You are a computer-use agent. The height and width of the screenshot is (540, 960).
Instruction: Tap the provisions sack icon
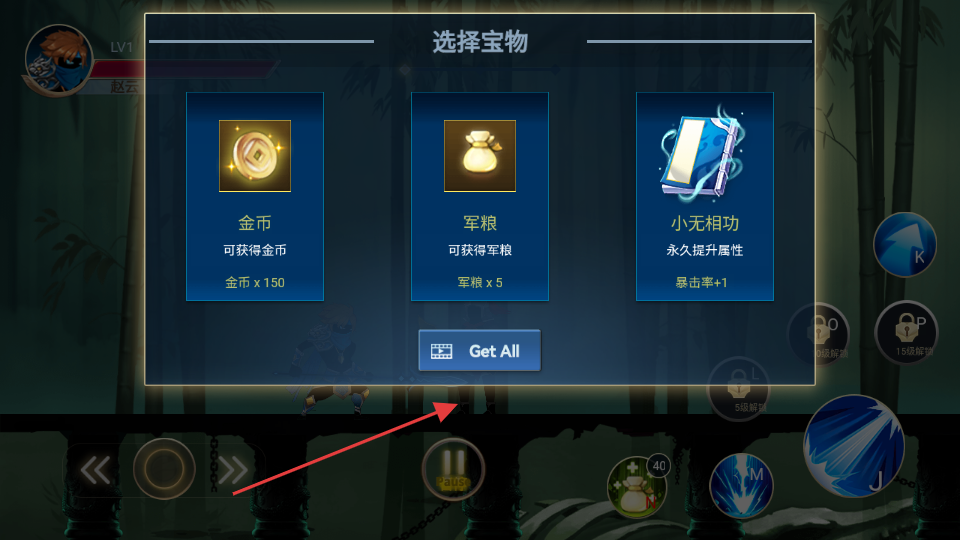479,156
